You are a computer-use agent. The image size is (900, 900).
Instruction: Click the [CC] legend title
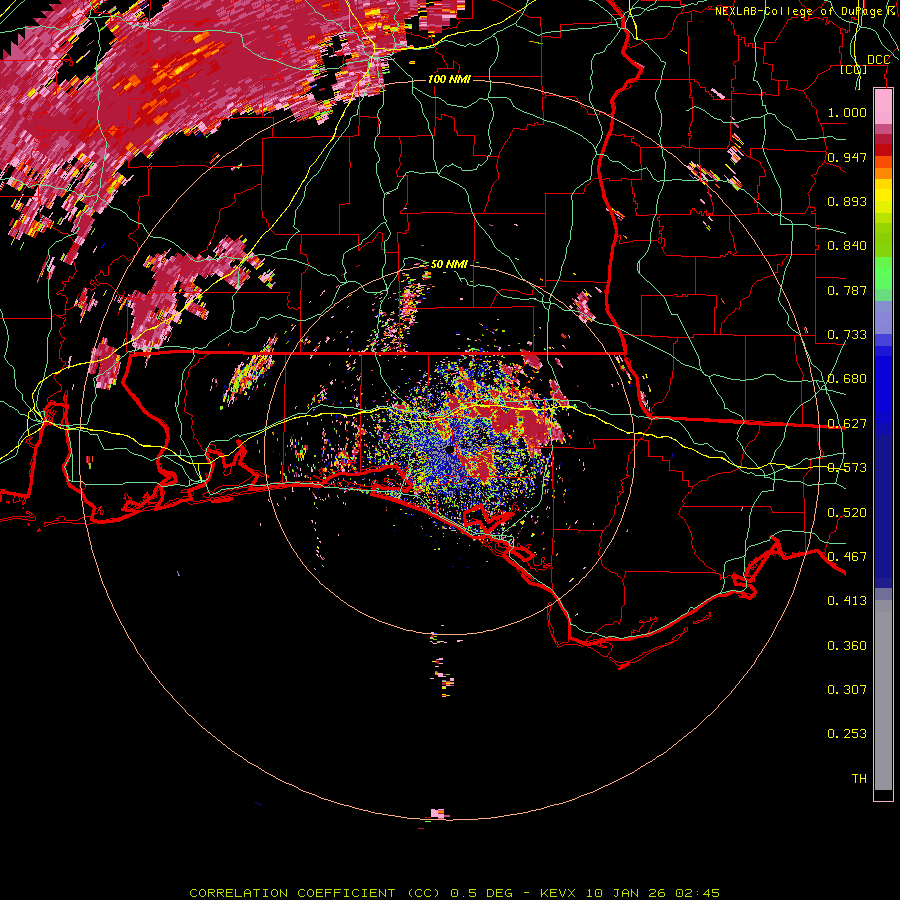(x=854, y=69)
